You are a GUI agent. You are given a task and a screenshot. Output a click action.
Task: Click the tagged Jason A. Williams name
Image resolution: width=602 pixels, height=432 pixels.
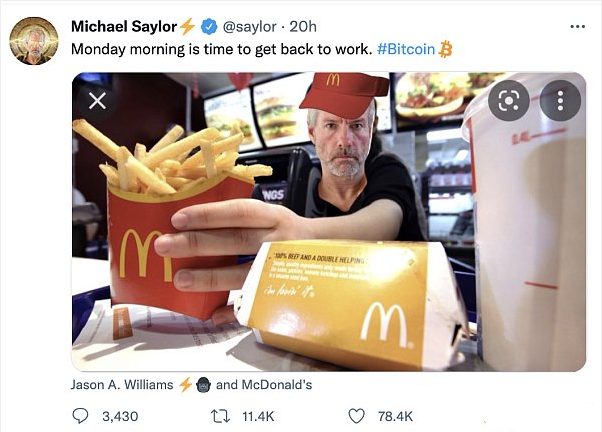[x=122, y=384]
